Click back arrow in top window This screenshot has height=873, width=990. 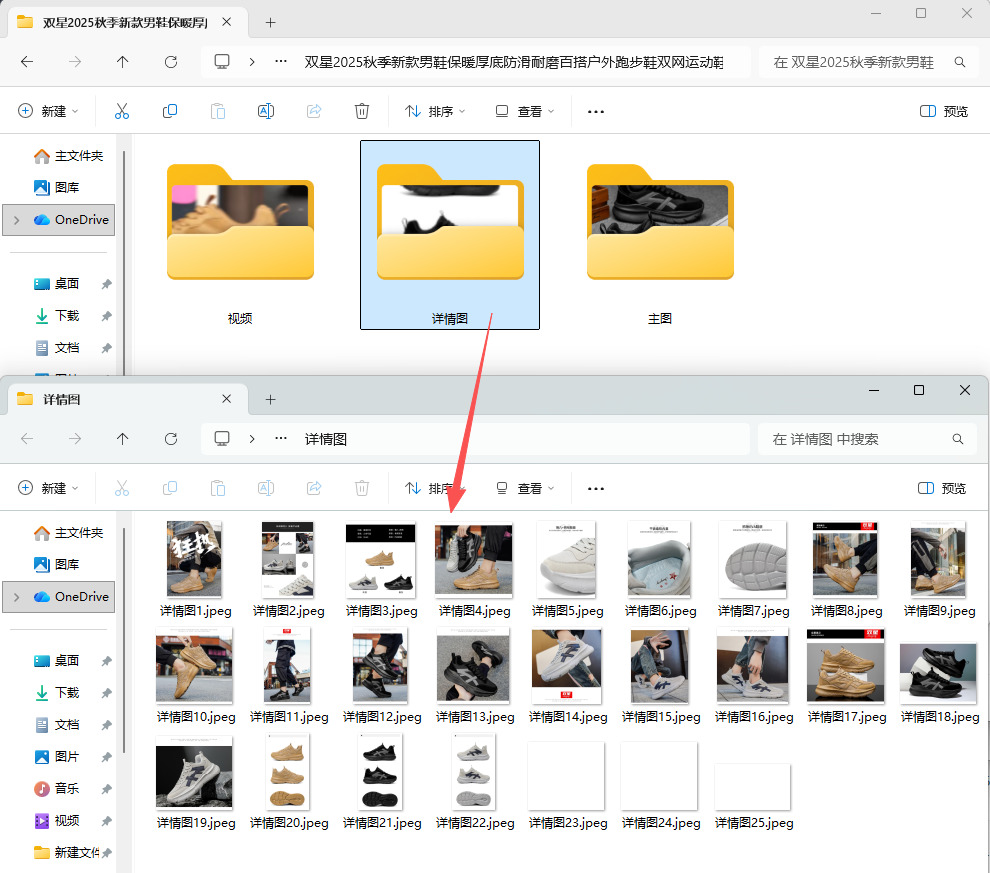27,62
